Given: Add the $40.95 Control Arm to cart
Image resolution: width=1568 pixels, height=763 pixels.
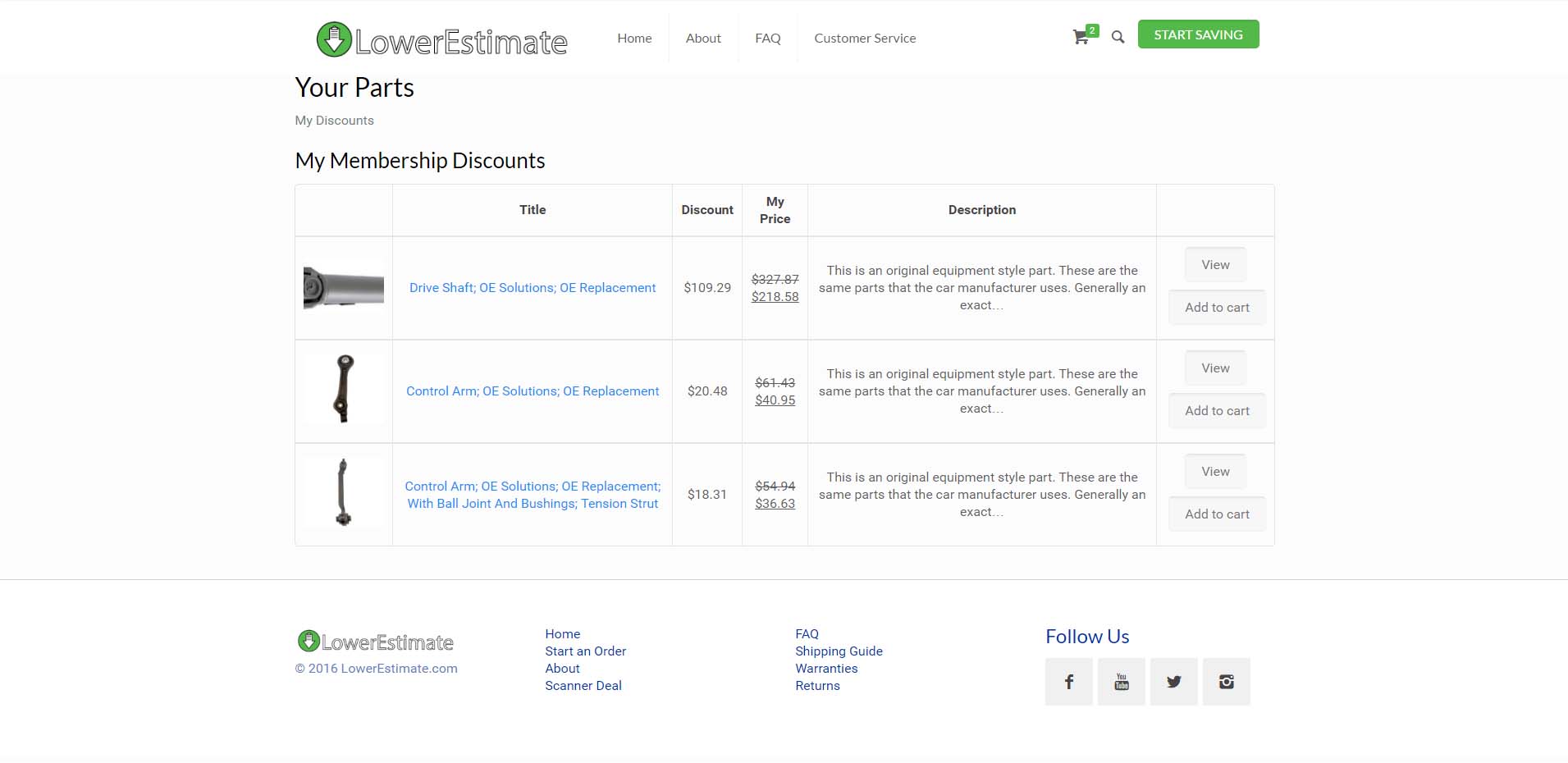Looking at the screenshot, I should coord(1217,411).
